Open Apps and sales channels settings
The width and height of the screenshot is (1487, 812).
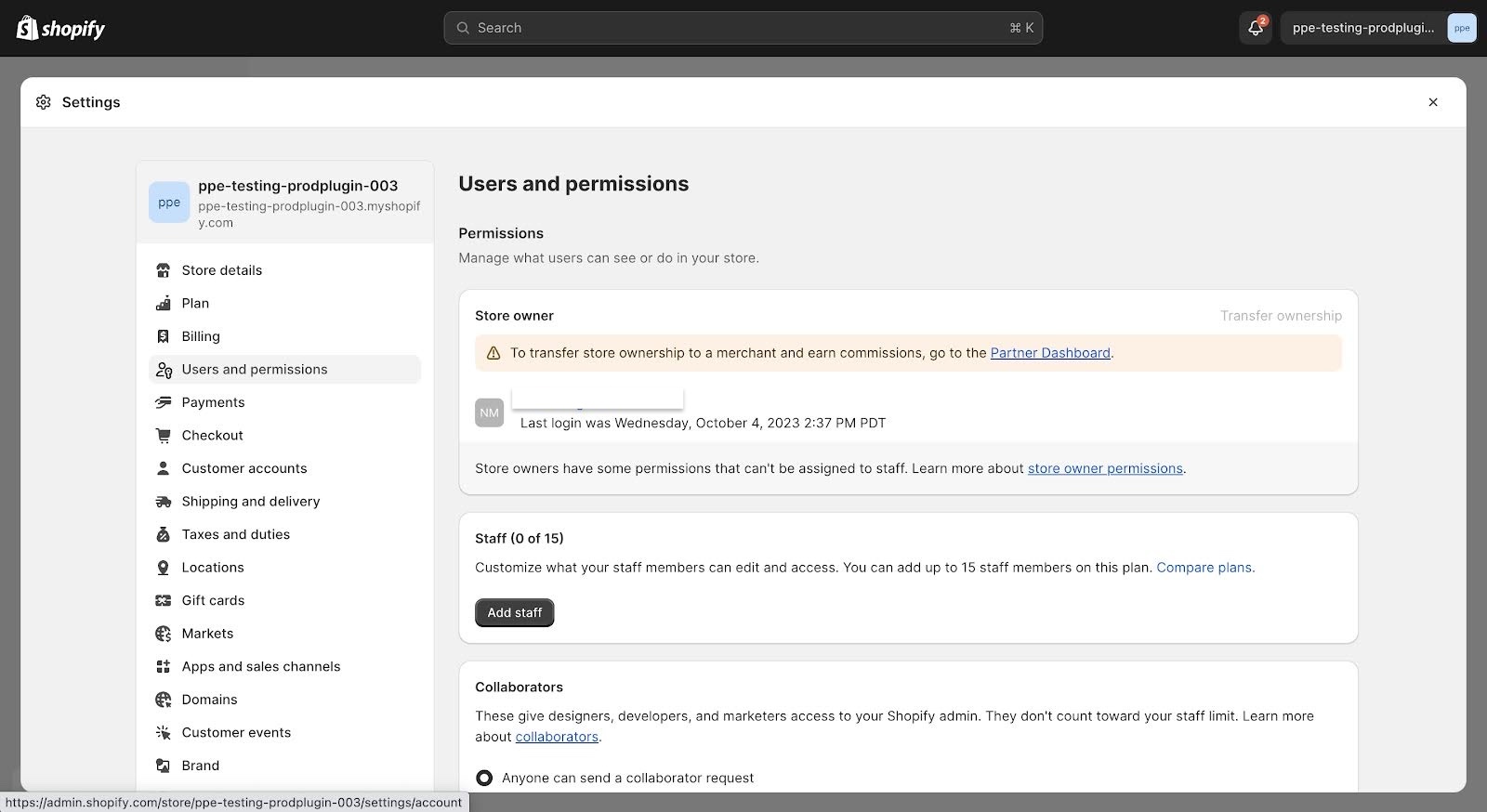260,667
